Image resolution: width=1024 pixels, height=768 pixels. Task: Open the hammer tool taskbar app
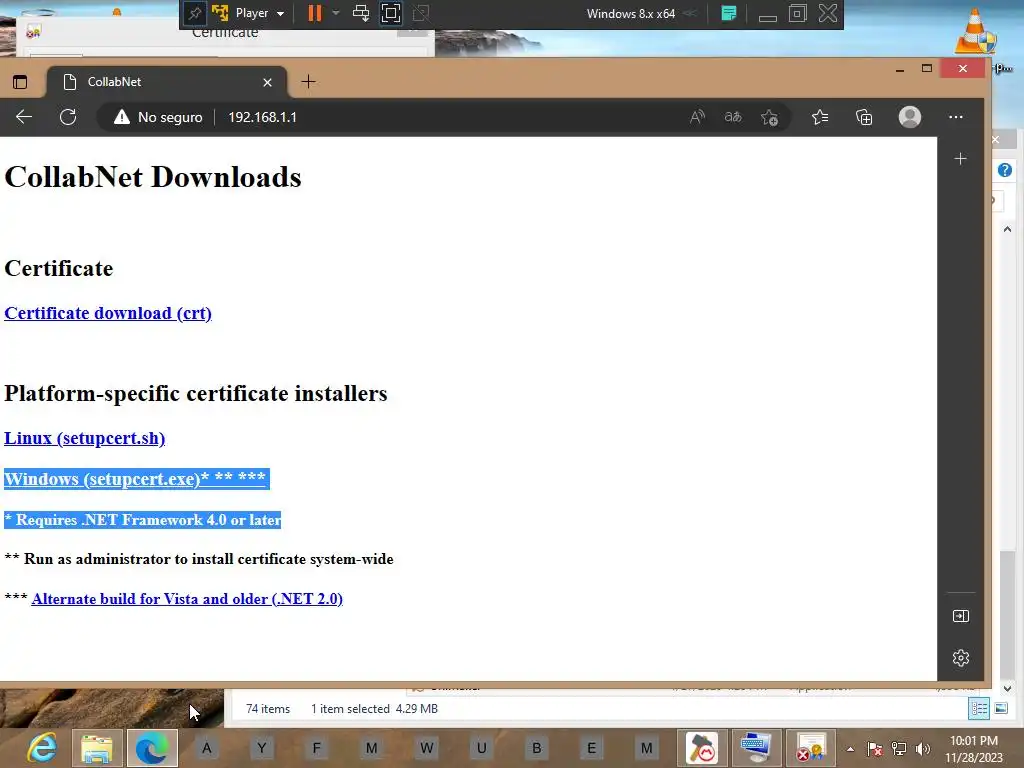pos(701,748)
